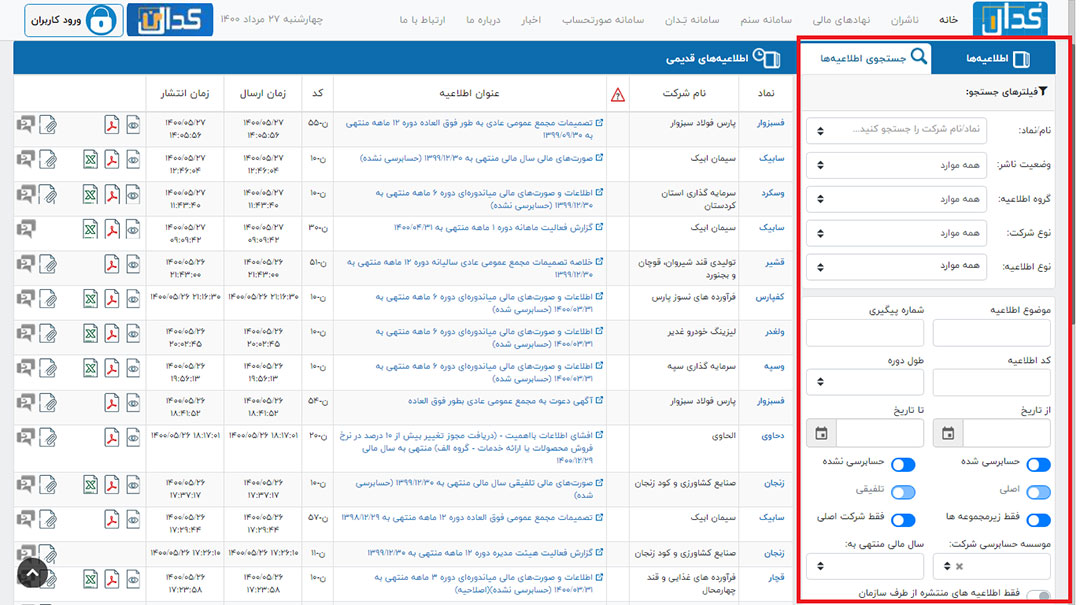1080x605 pixels.
Task: Toggle the حسابرسی نشده switch
Action: pyautogui.click(x=903, y=464)
